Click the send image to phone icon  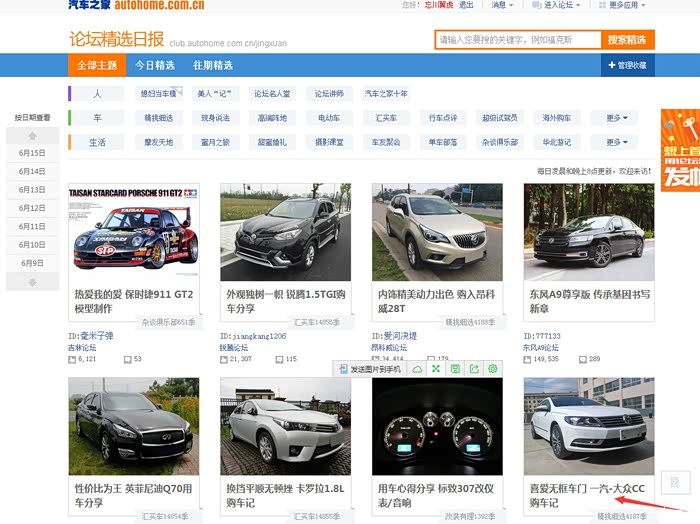[x=344, y=369]
